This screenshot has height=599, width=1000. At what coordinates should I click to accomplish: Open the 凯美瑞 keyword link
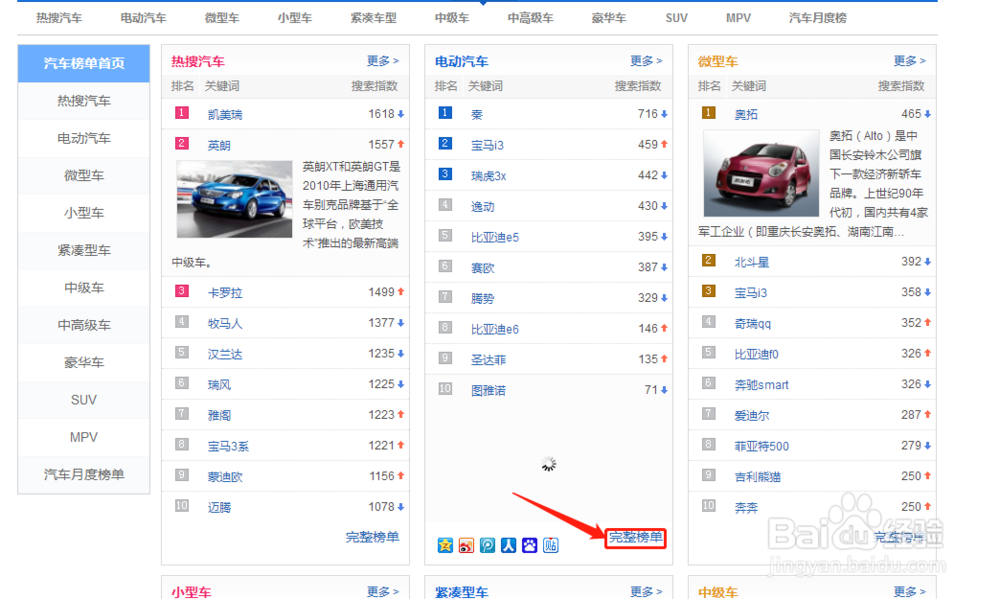coord(225,115)
